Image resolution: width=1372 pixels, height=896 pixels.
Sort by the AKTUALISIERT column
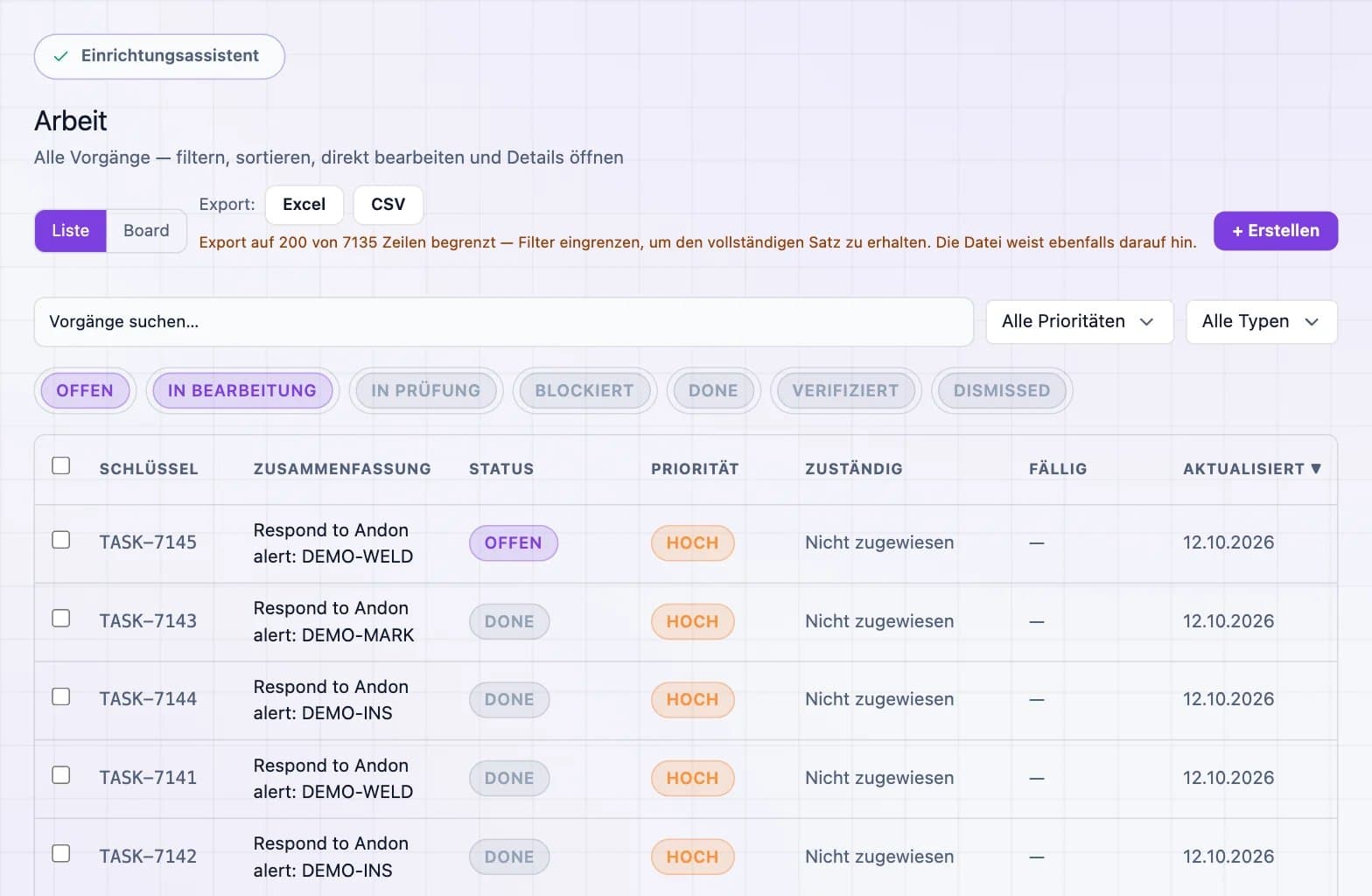(1251, 469)
